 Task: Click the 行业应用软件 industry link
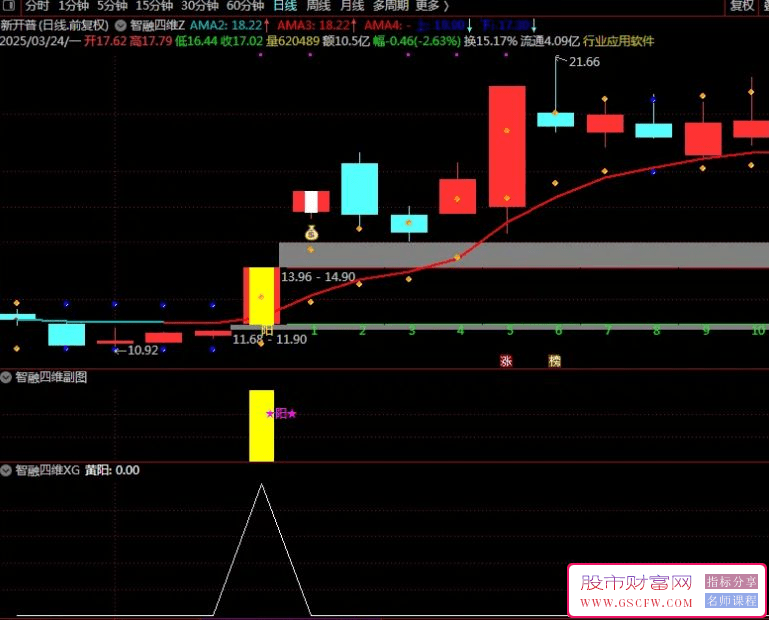[x=618, y=41]
